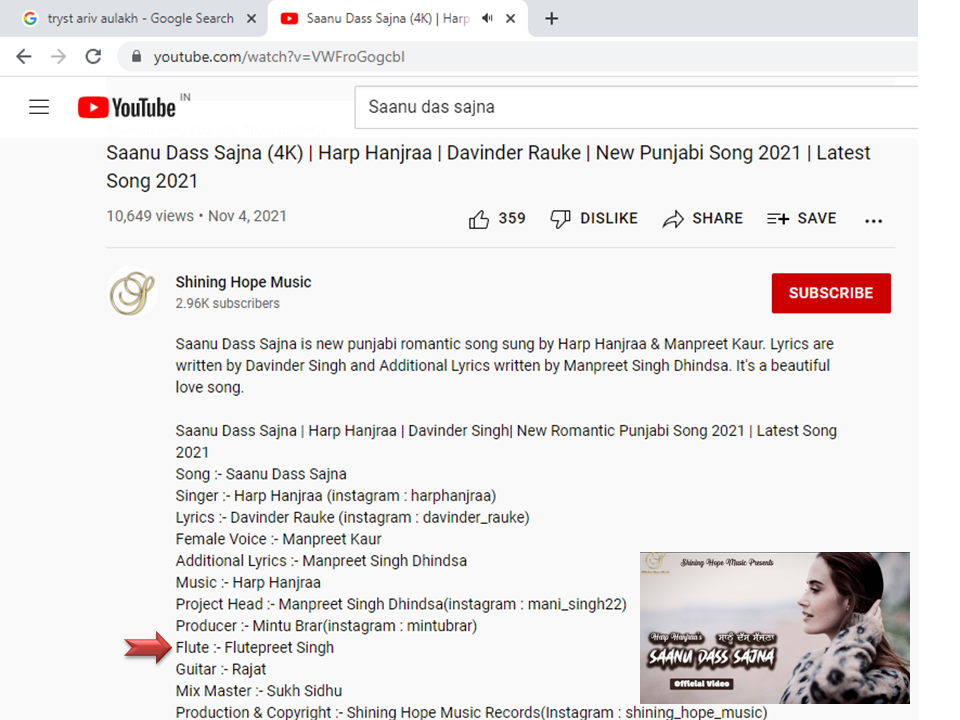Open a new browser tab with plus
The image size is (960, 720).
(551, 18)
